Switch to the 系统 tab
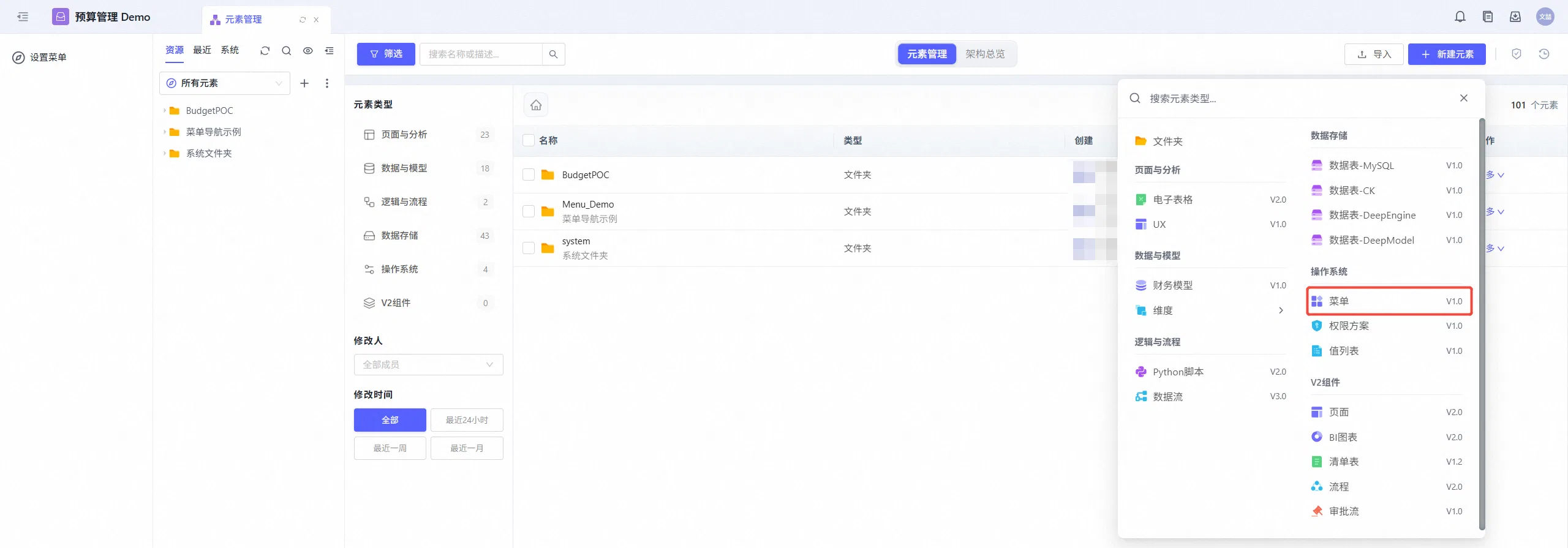Viewport: 1568px width, 548px height. click(230, 50)
